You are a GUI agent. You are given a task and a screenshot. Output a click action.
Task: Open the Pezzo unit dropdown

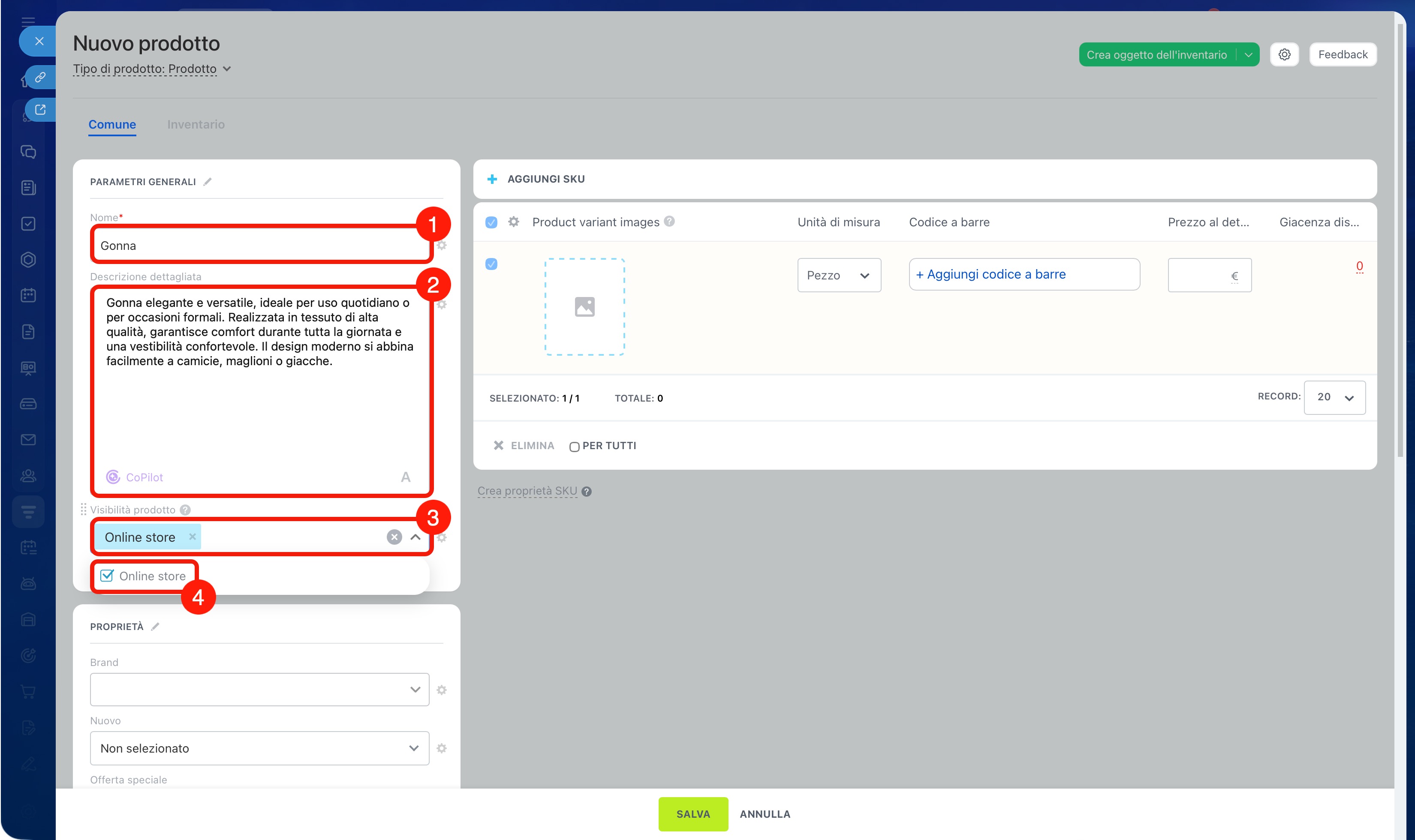[839, 276]
